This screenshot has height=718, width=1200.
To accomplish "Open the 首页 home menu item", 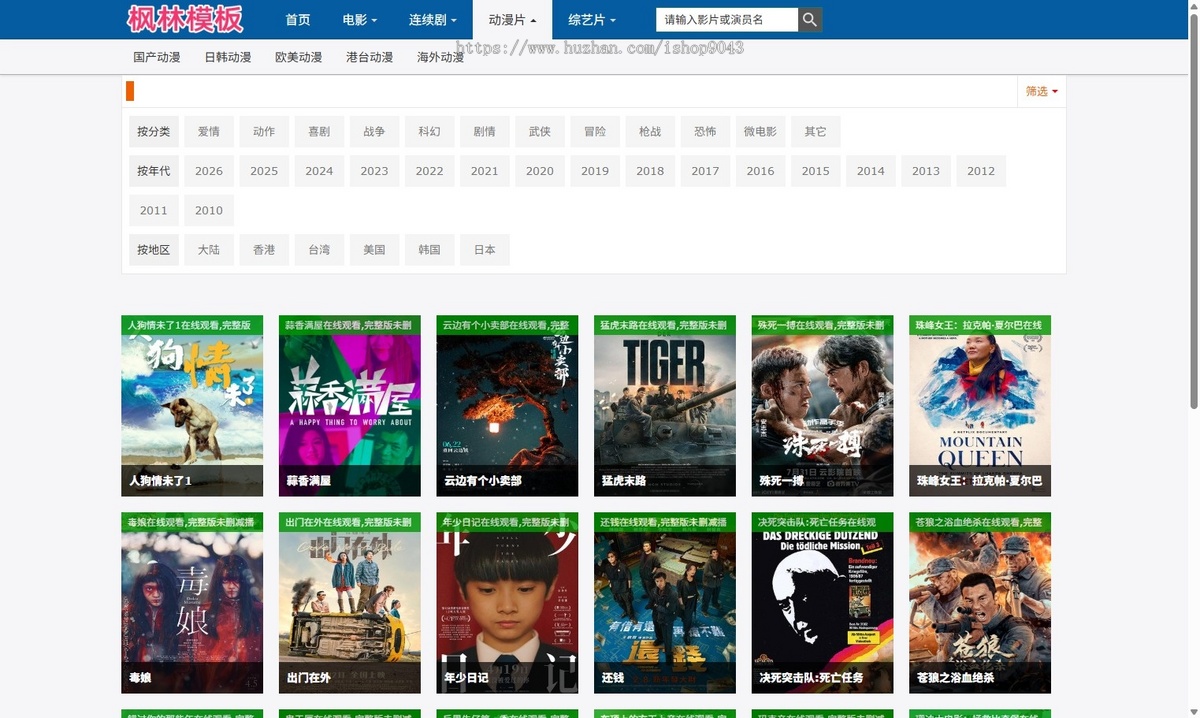I will coord(297,20).
